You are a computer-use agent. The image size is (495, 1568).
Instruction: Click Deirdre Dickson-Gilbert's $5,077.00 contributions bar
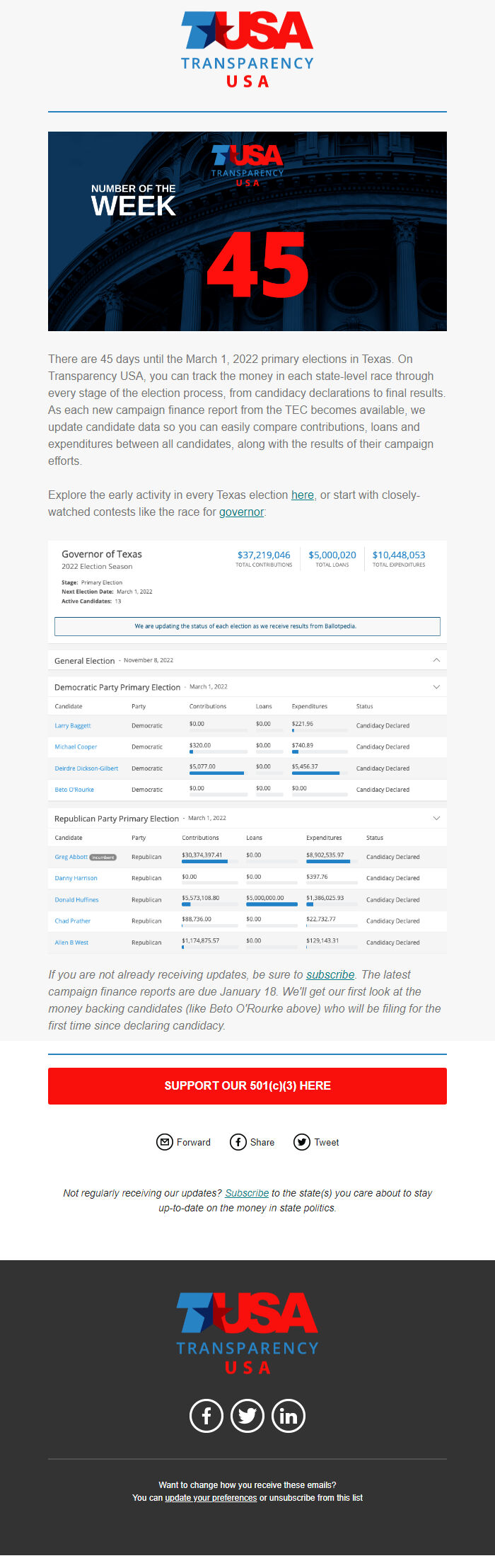[x=219, y=773]
